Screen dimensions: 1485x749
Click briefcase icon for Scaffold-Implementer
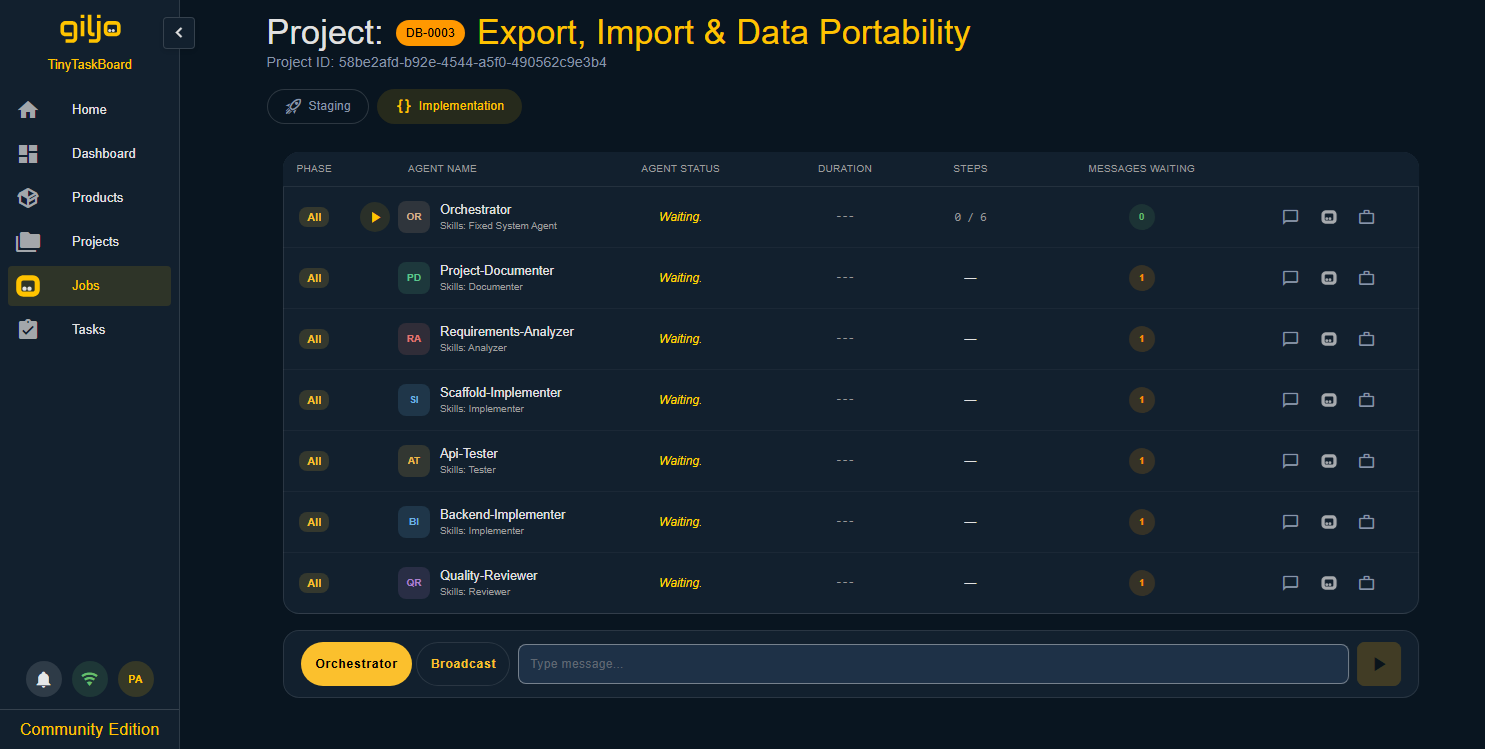(1367, 400)
